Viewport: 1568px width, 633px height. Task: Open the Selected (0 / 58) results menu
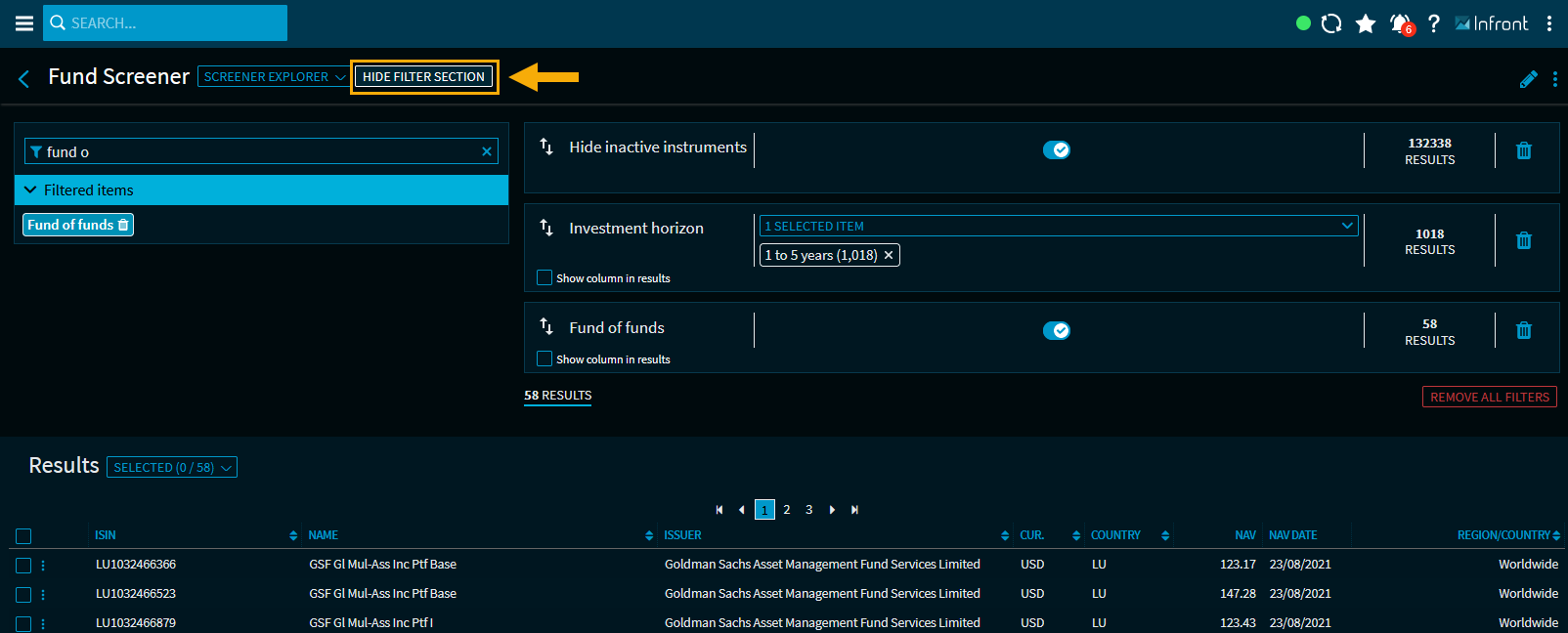tap(172, 467)
